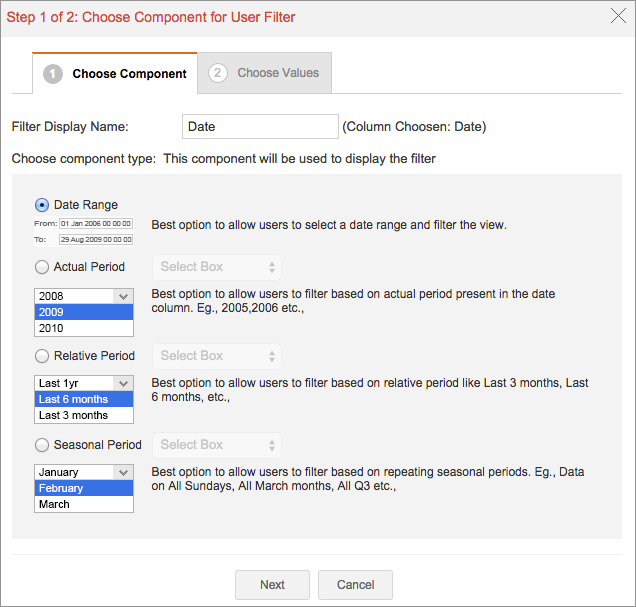Screen dimensions: 636x607
Task: Select the Actual Period radio option
Action: (x=42, y=267)
